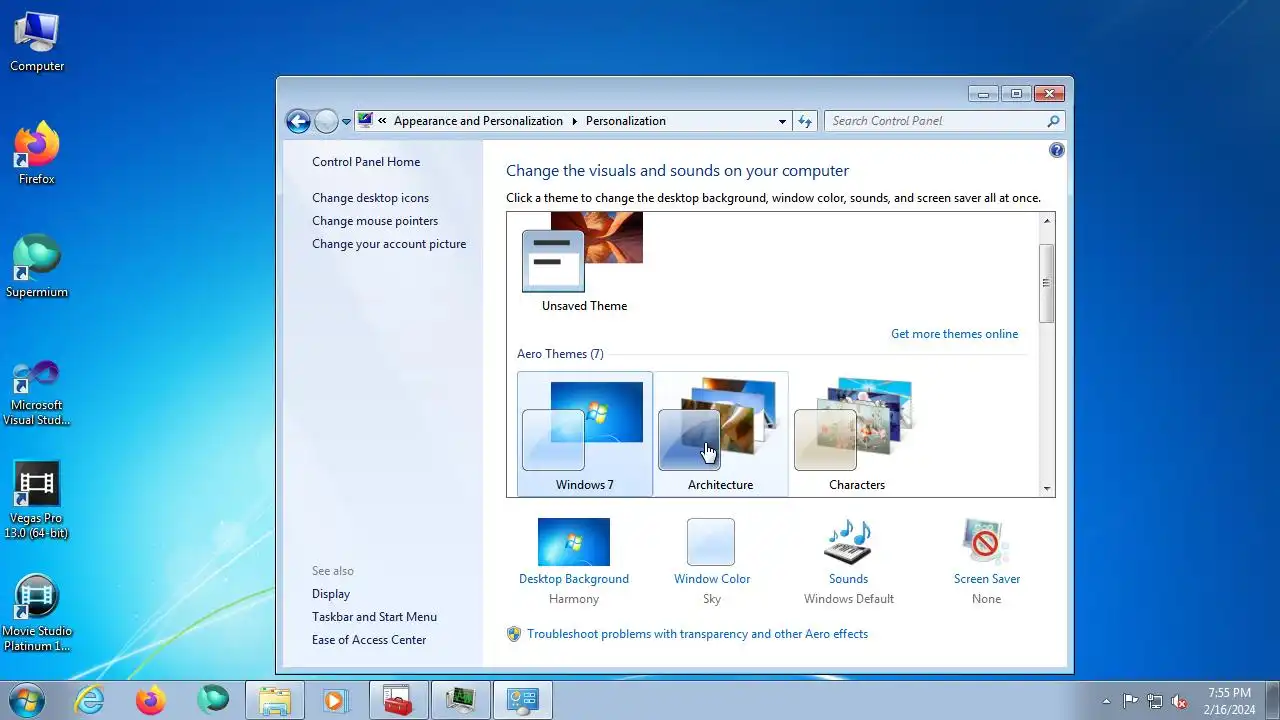Open the Sounds icon
Viewport: 1280px width, 720px height.
(x=848, y=542)
